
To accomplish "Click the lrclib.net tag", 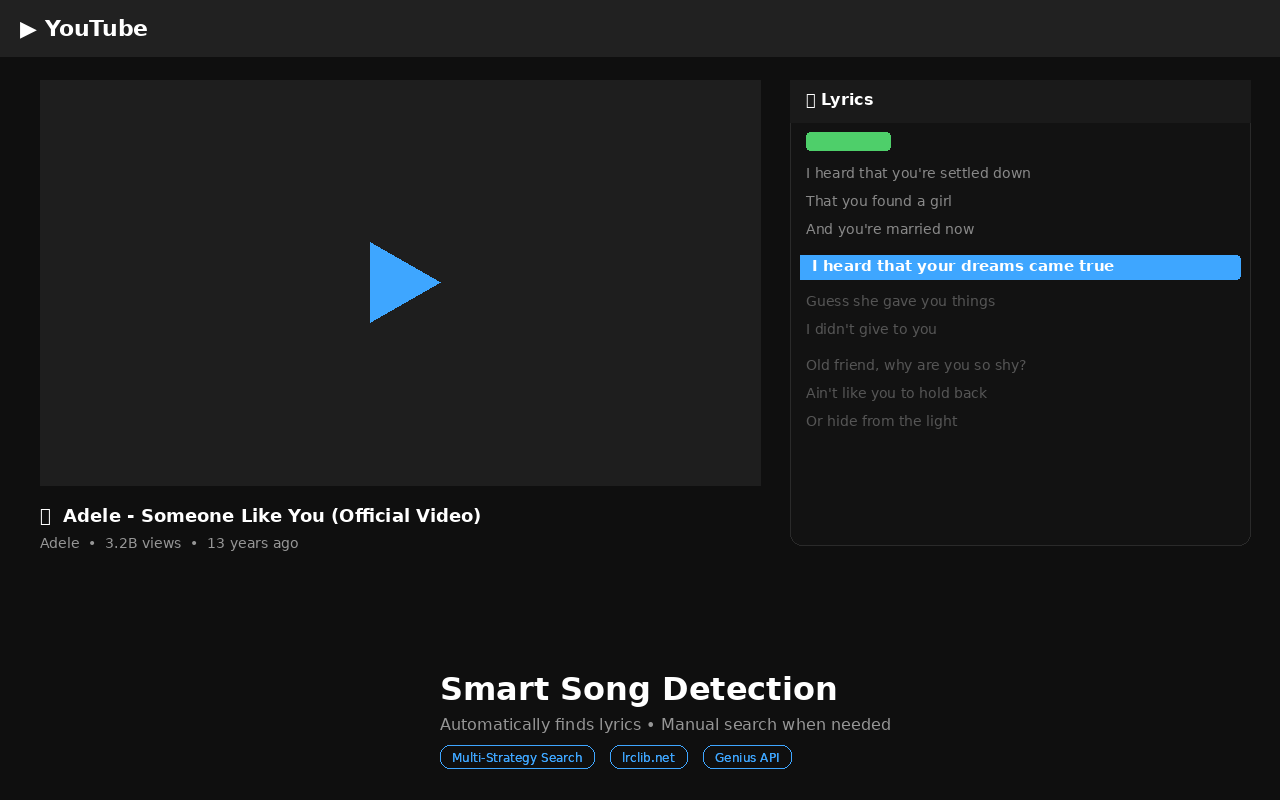I will point(649,757).
